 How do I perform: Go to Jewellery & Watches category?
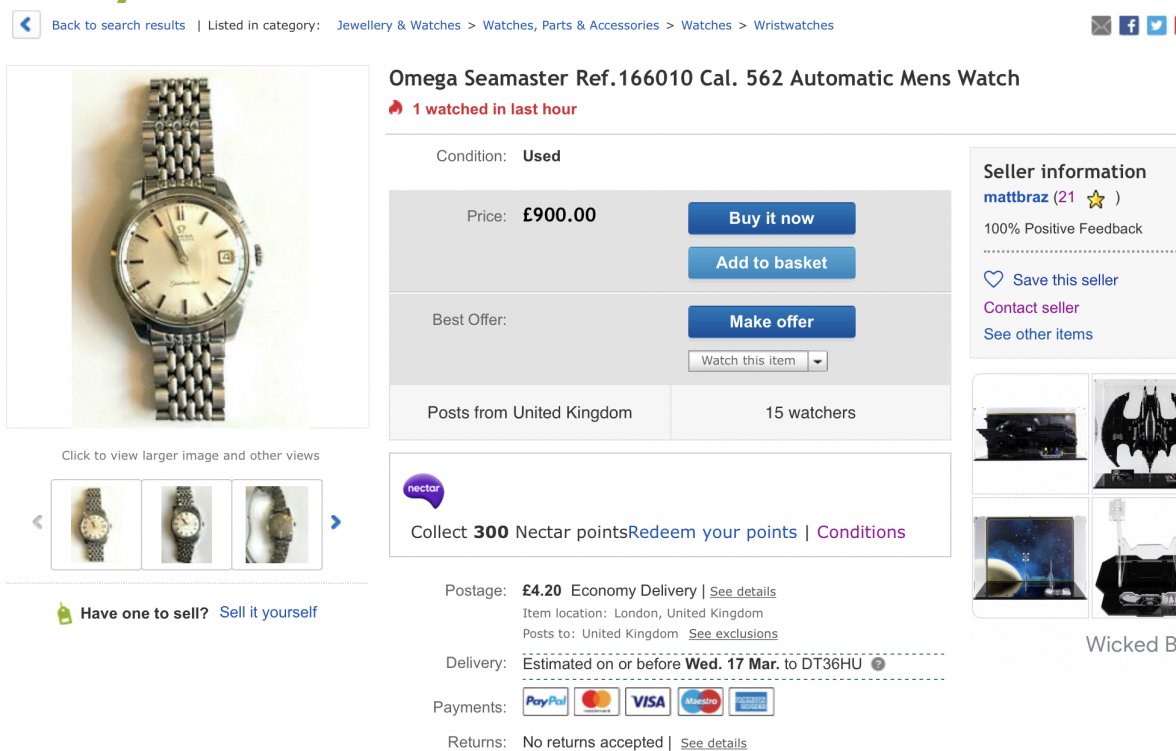(399, 25)
